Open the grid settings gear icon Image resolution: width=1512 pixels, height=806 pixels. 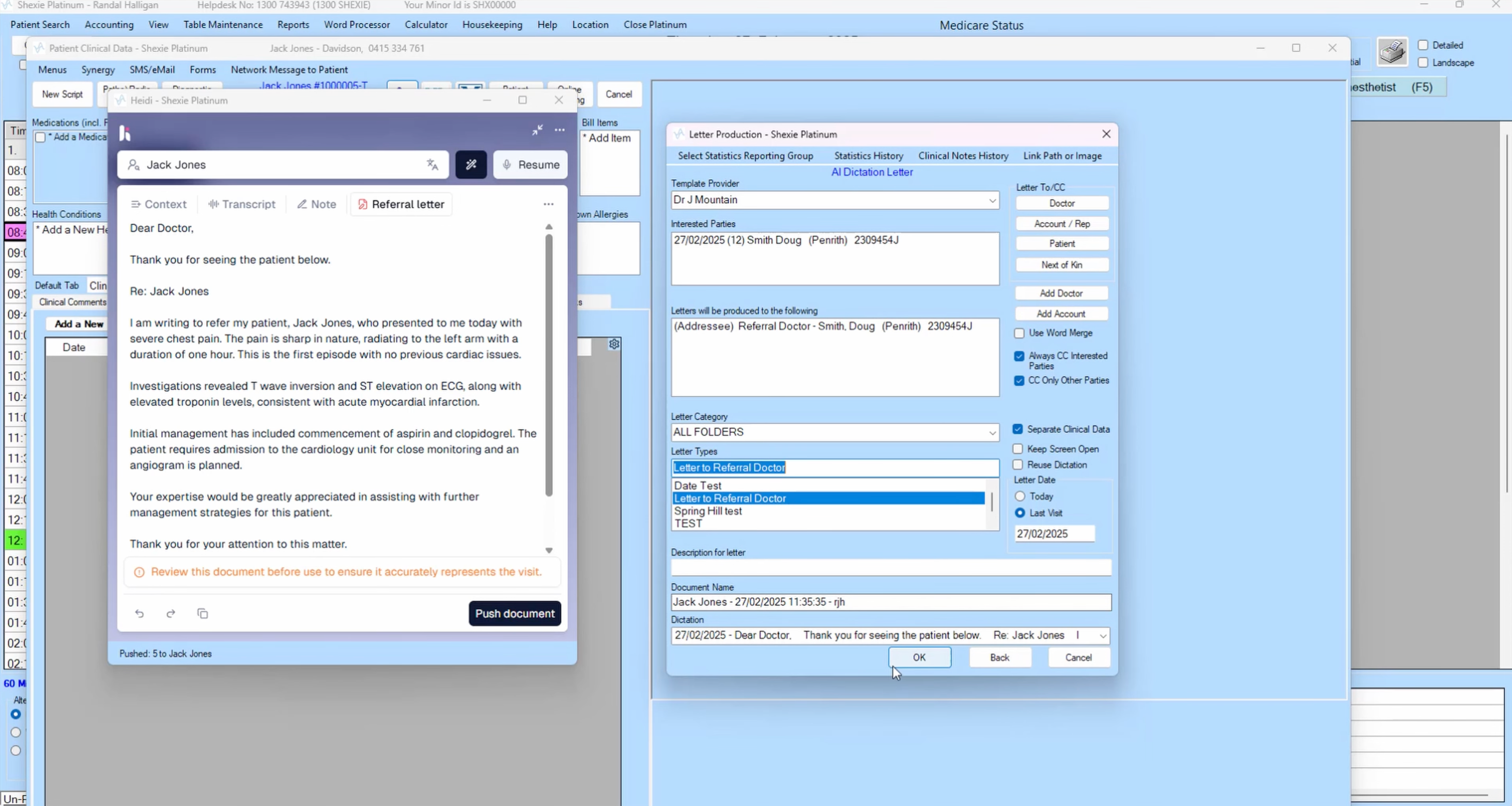[614, 344]
